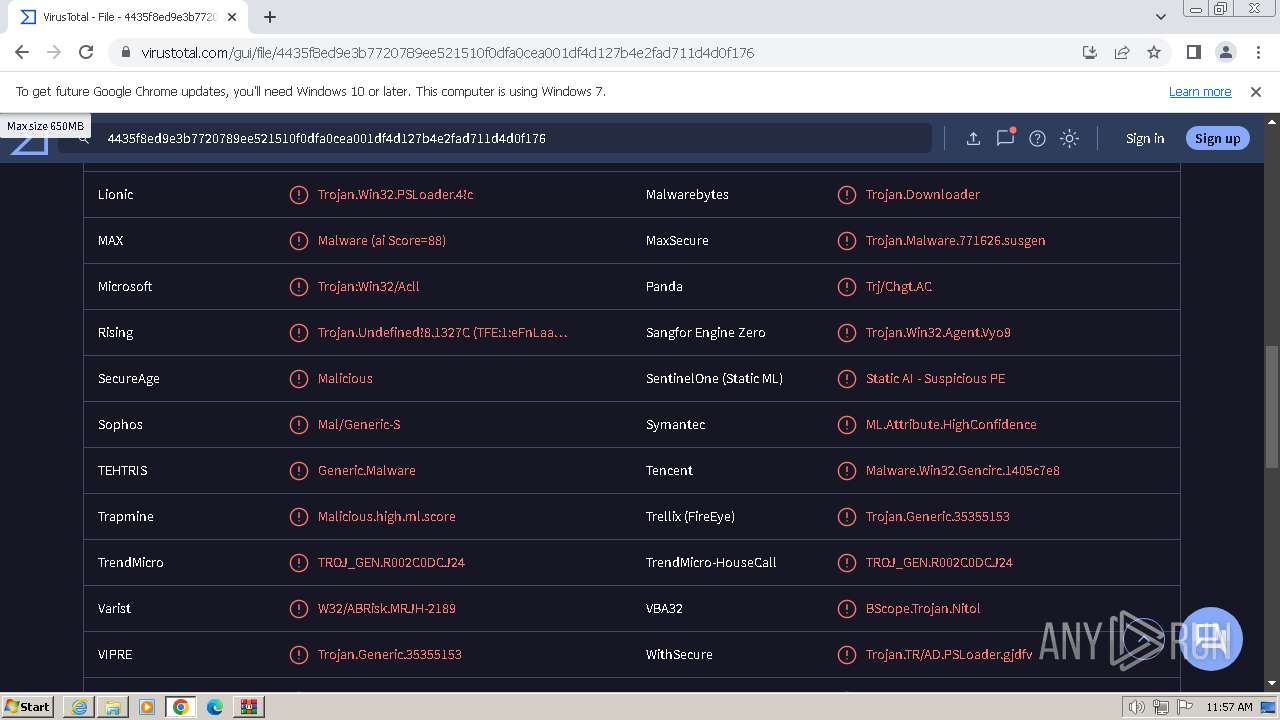Click the browser back arrow
1280x720 pixels.
click(x=22, y=52)
